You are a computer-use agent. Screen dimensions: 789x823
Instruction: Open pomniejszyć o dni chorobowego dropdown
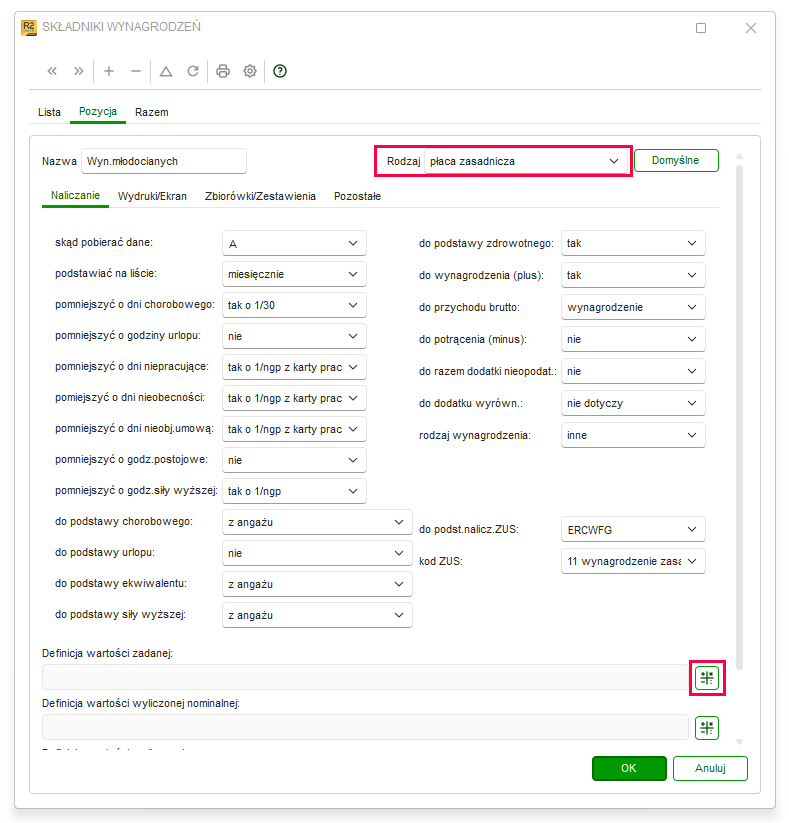[294, 305]
